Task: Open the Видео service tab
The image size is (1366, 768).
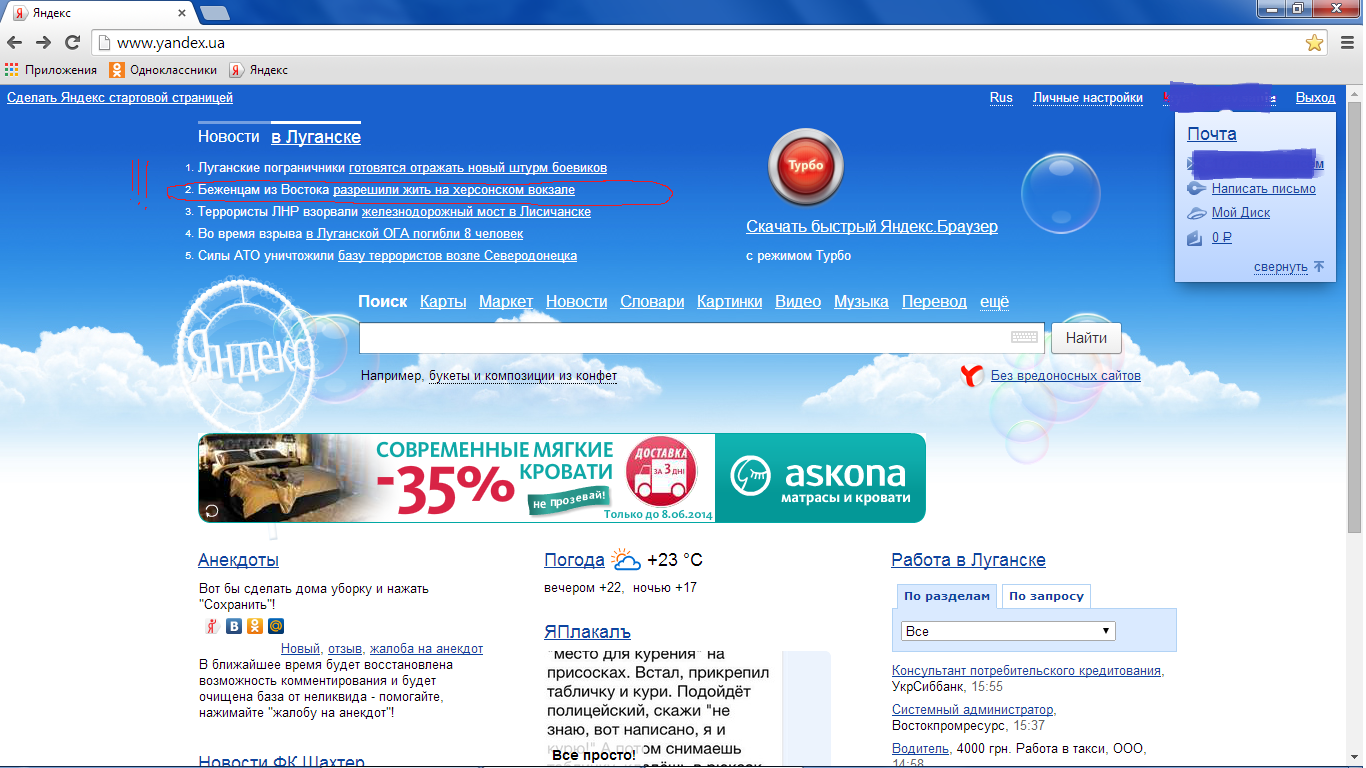Action: pyautogui.click(x=798, y=302)
